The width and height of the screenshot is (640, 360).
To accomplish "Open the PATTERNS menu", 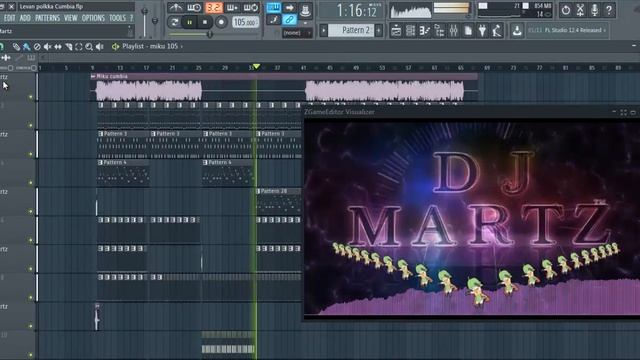I will click(47, 18).
